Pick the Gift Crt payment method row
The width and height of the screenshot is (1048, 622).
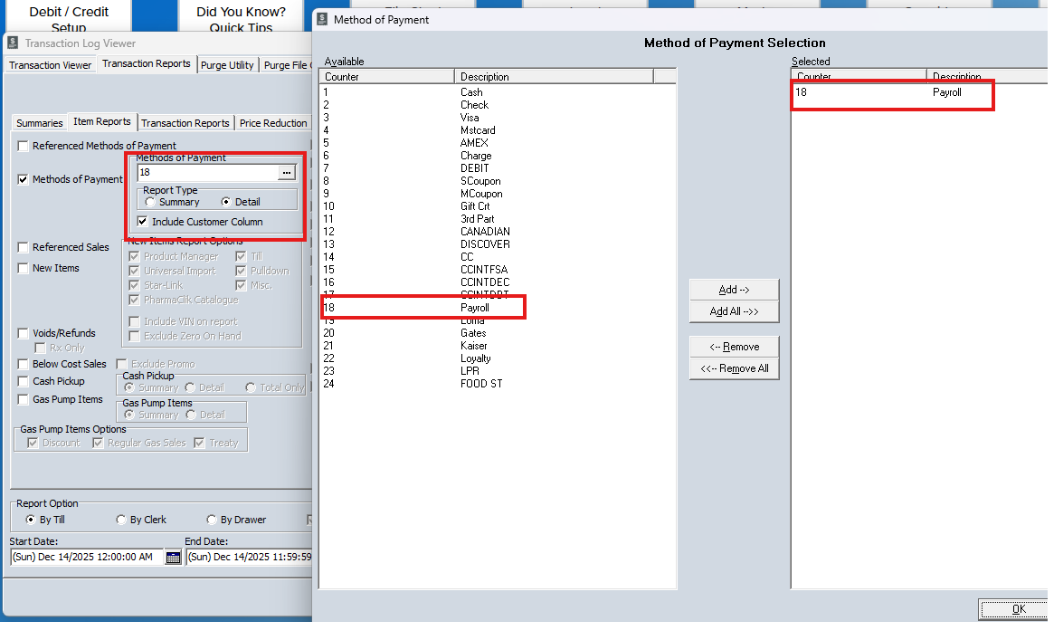click(x=475, y=206)
